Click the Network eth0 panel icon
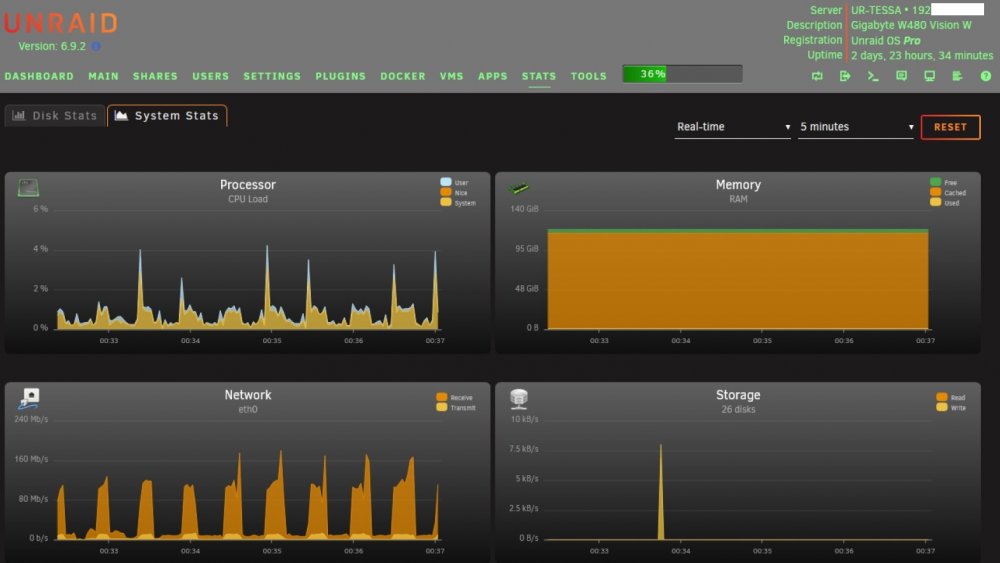Image resolution: width=1000 pixels, height=563 pixels. click(x=29, y=398)
